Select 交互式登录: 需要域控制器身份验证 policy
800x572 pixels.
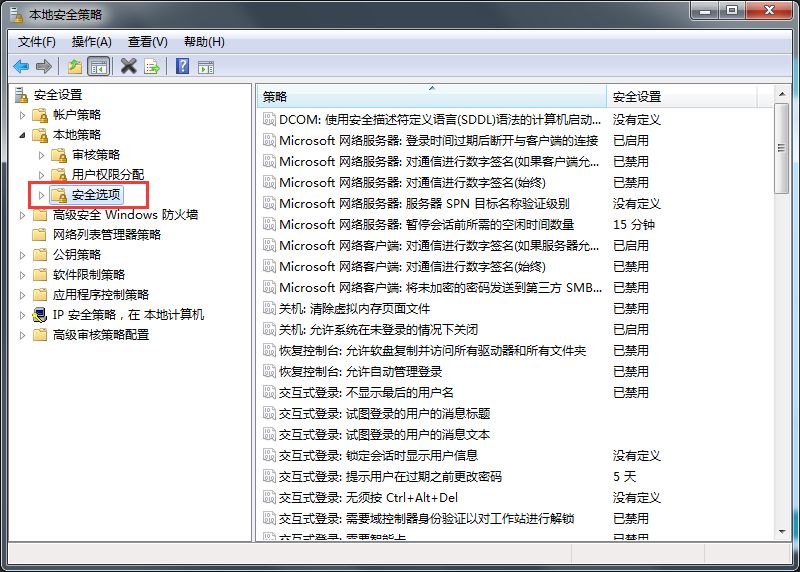click(427, 518)
